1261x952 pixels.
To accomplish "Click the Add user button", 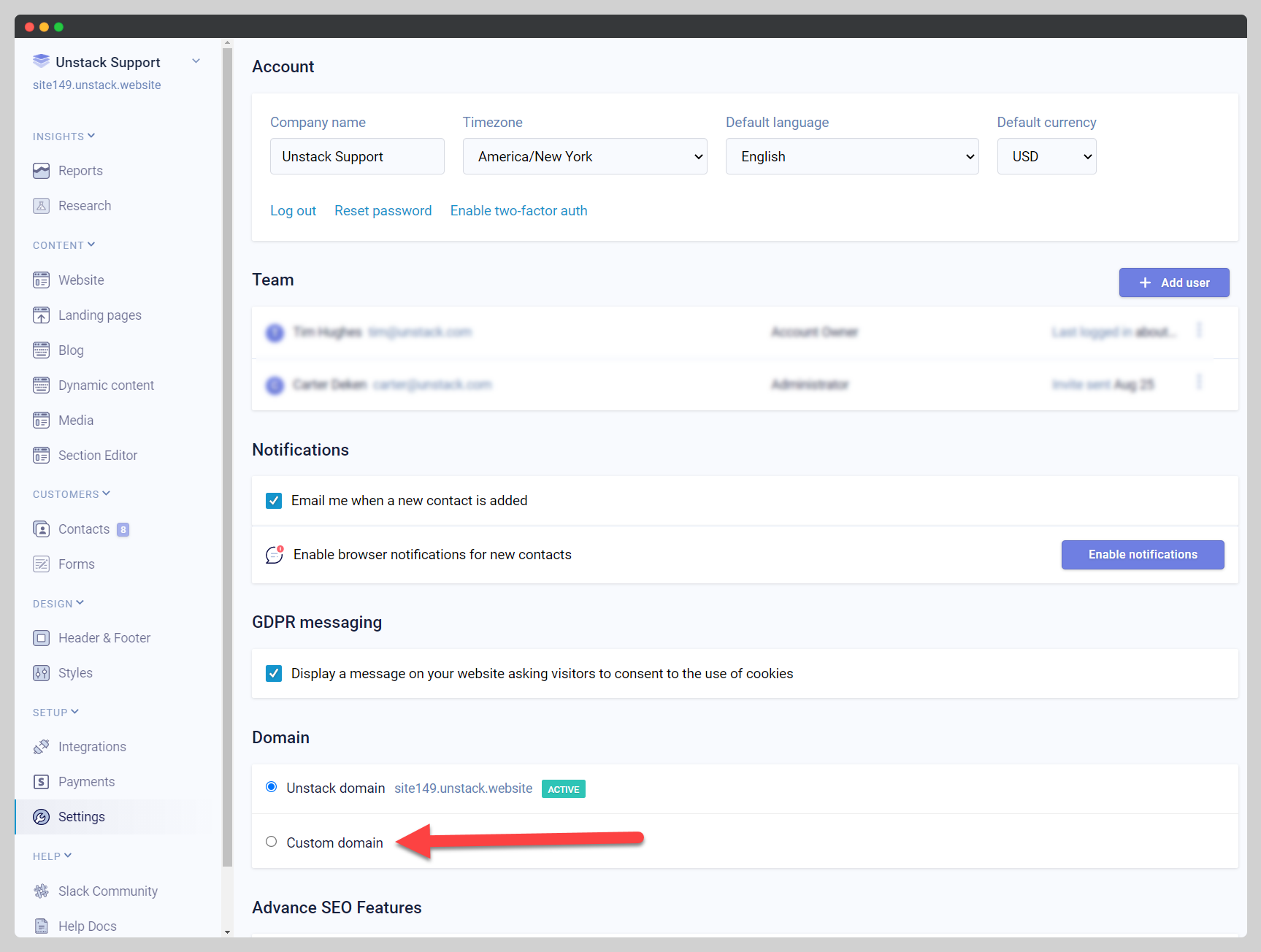I will 1173,283.
